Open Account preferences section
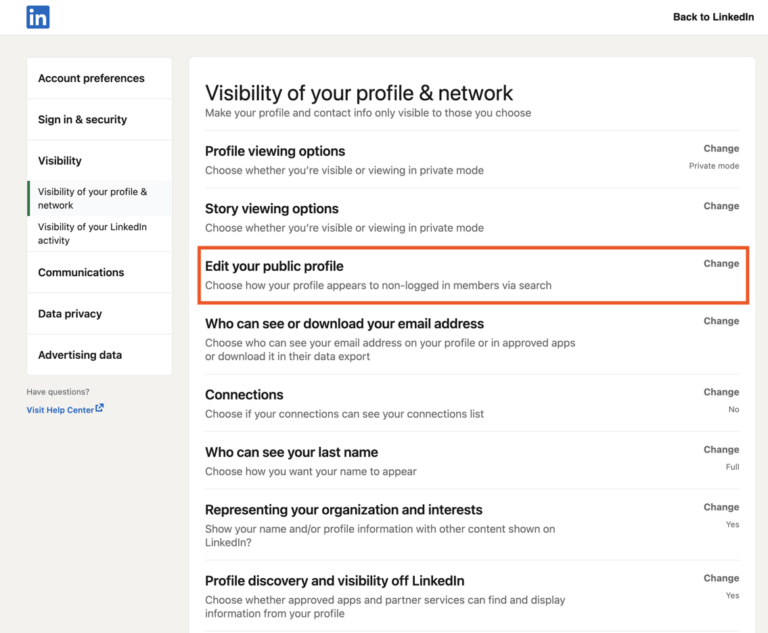 pyautogui.click(x=91, y=78)
